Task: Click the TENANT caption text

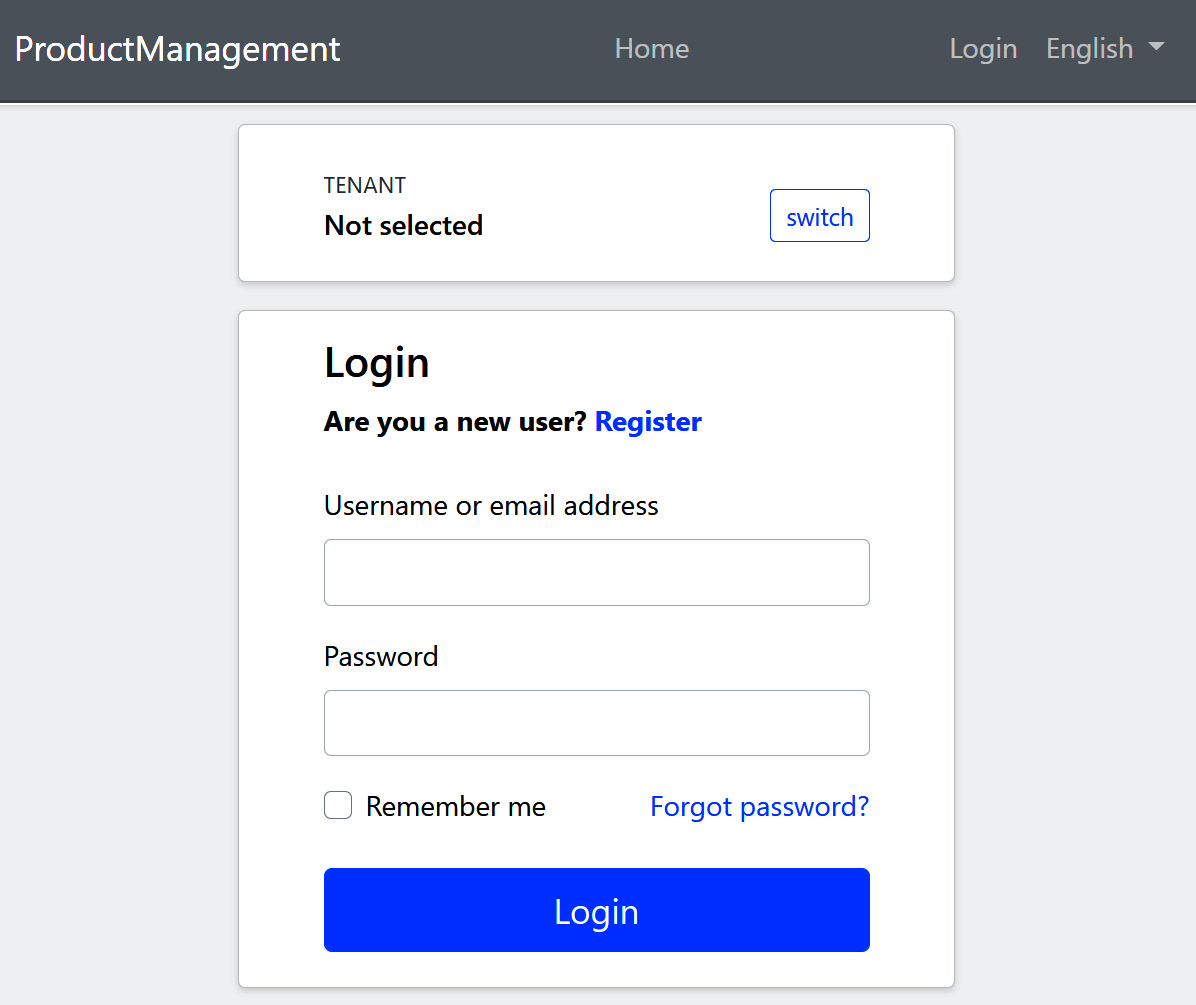Action: (x=365, y=186)
